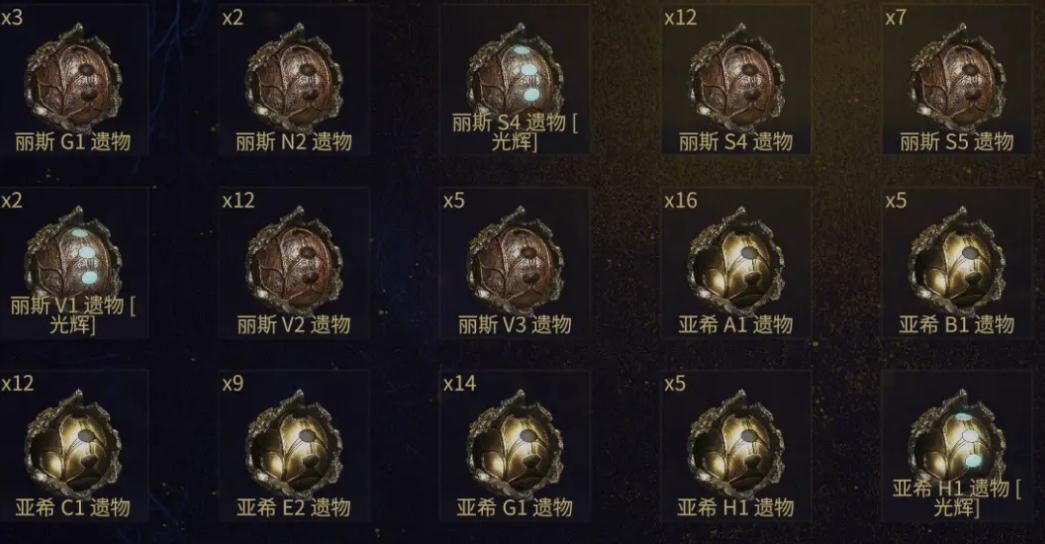Image resolution: width=1045 pixels, height=544 pixels.
Task: Click the 亚希 A1 遗物 text label
Action: (736, 325)
